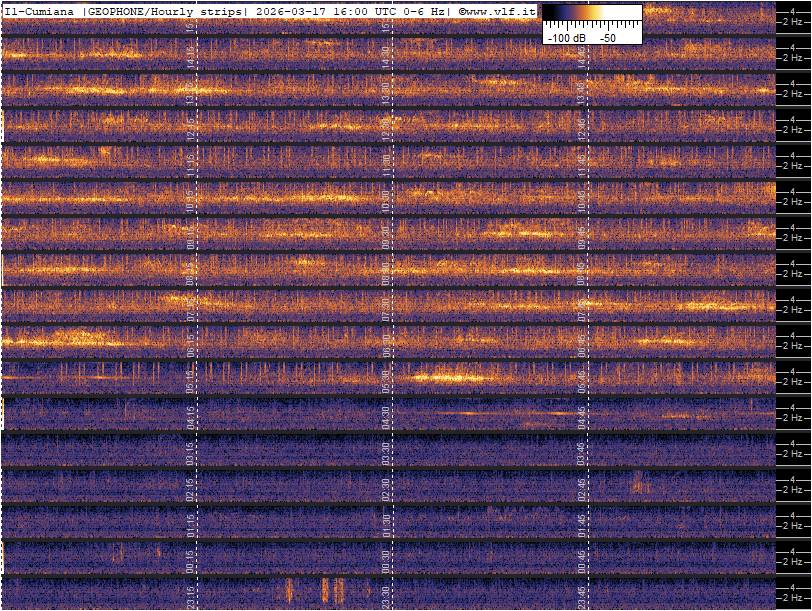This screenshot has height=611, width=812.
Task: Click the -100 dB legend label
Action: coord(566,37)
